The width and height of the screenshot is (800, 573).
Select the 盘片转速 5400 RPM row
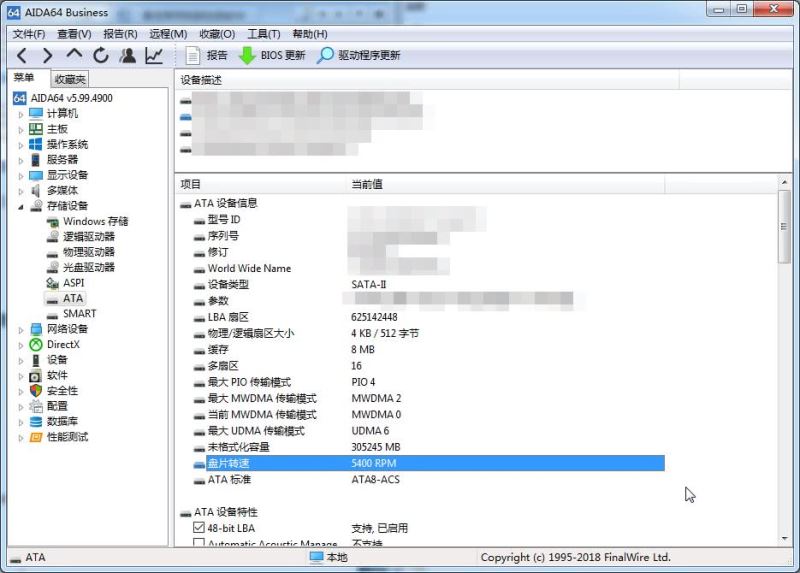tap(429, 463)
